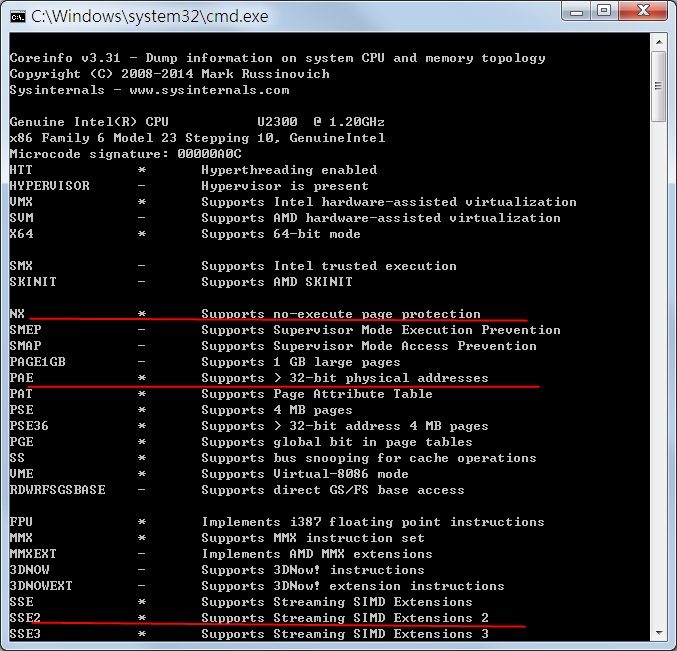
Task: Click the 3DNOW feature name
Action: click(x=29, y=570)
